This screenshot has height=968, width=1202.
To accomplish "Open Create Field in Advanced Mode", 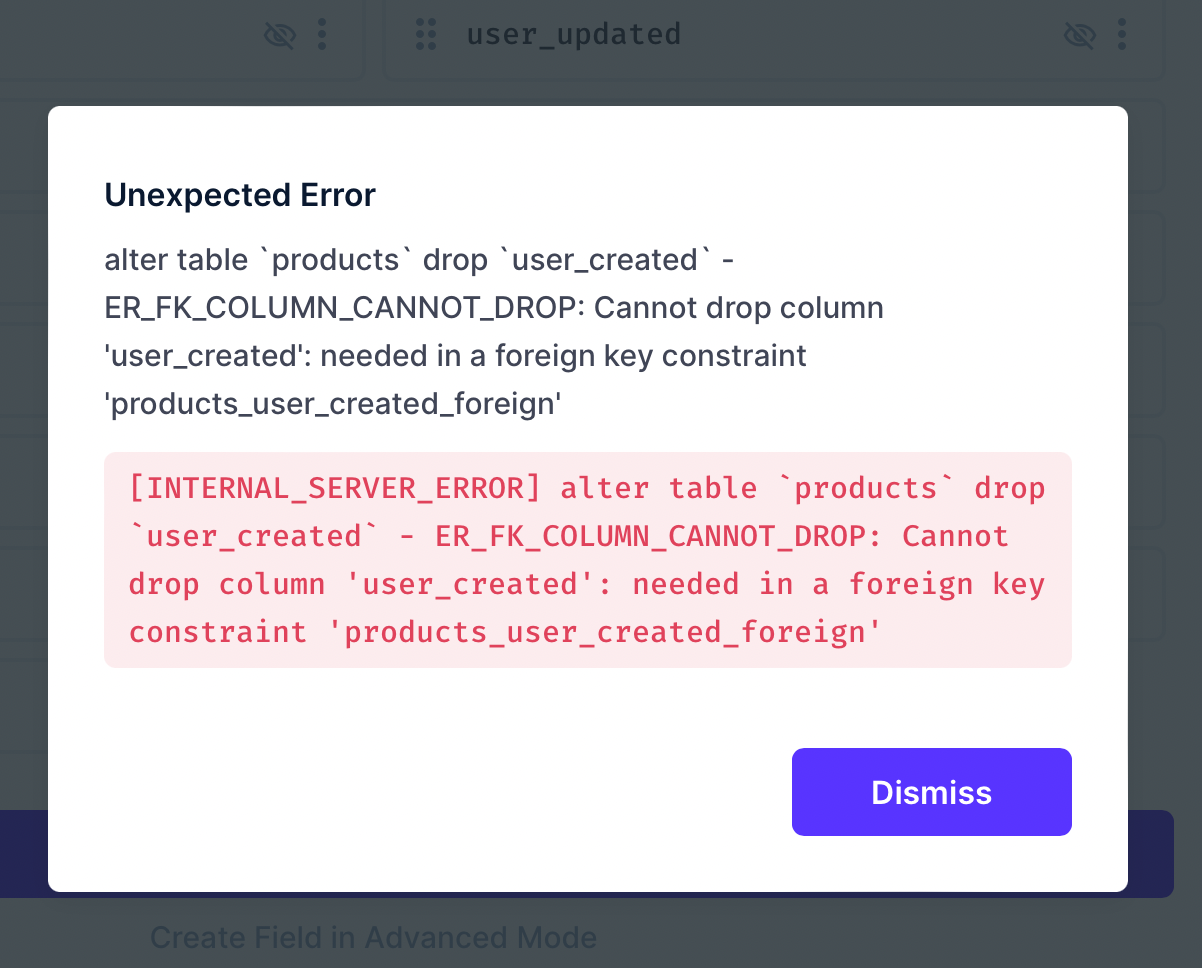I will (x=373, y=937).
